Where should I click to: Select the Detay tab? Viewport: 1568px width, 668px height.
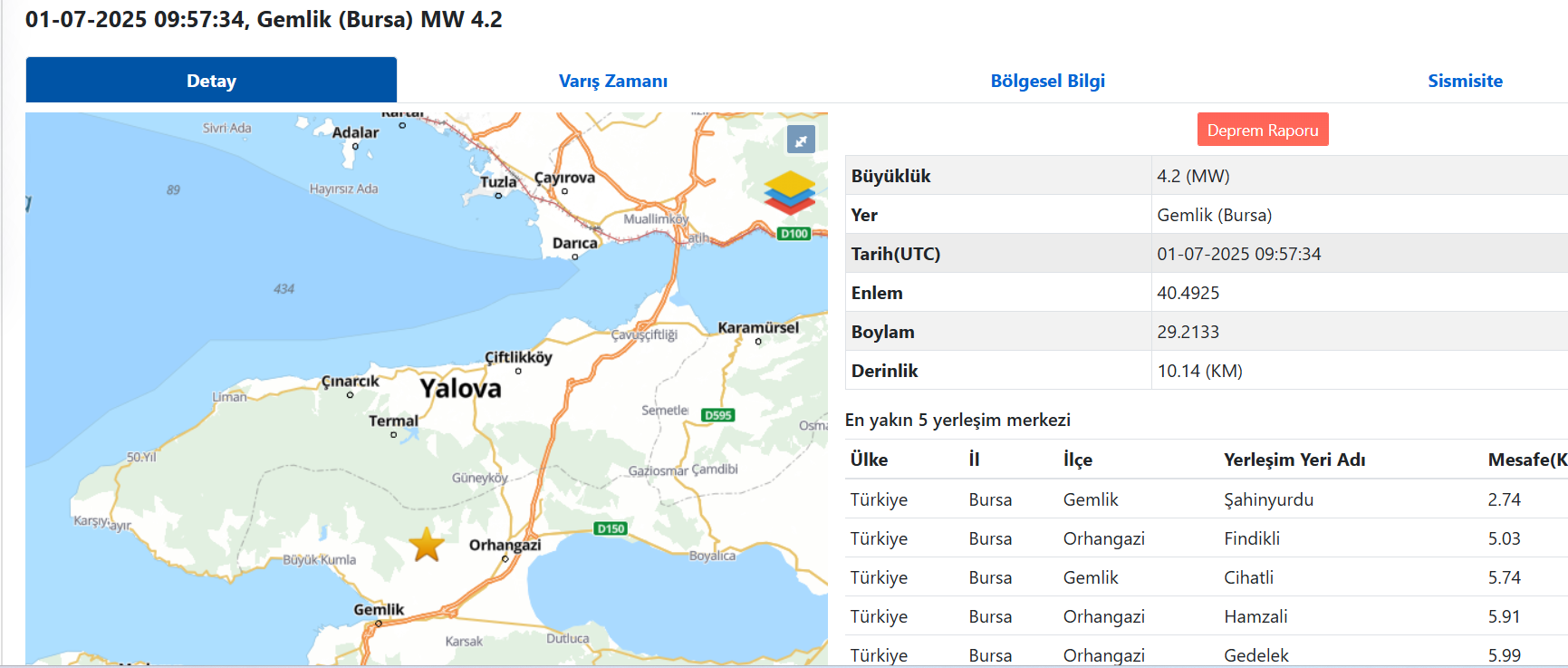point(211,80)
